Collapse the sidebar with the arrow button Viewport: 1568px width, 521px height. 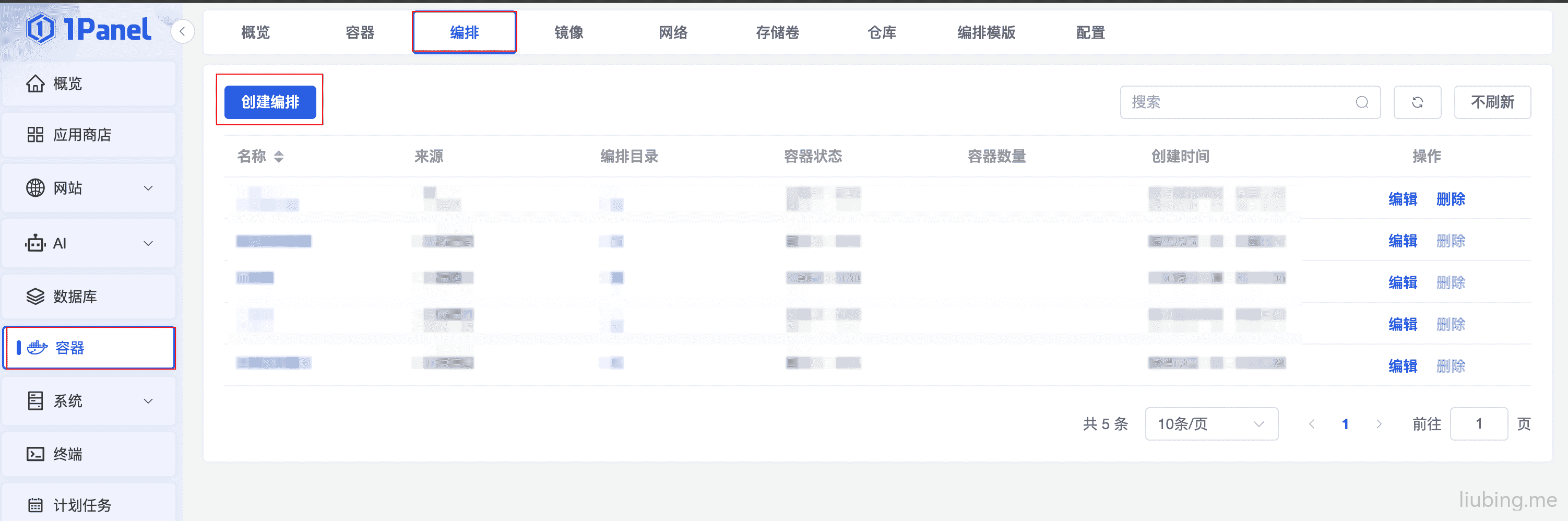182,31
